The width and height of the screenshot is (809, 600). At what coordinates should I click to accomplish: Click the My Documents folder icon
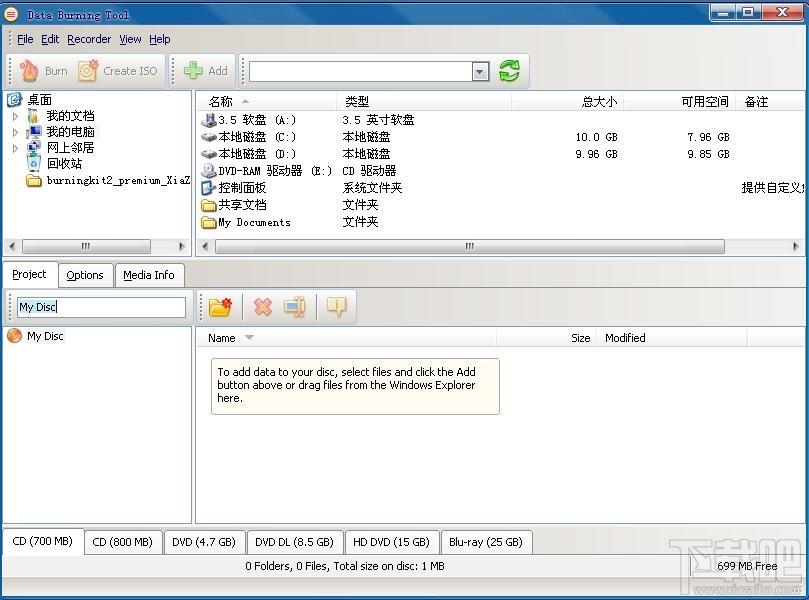tap(208, 222)
